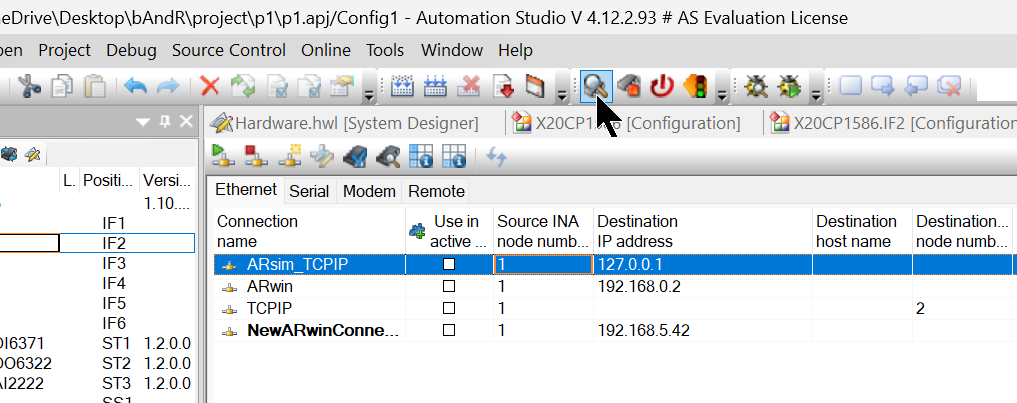This screenshot has height=403, width=1017.
Task: Select IF2 in left hardware tree
Action: 114,243
